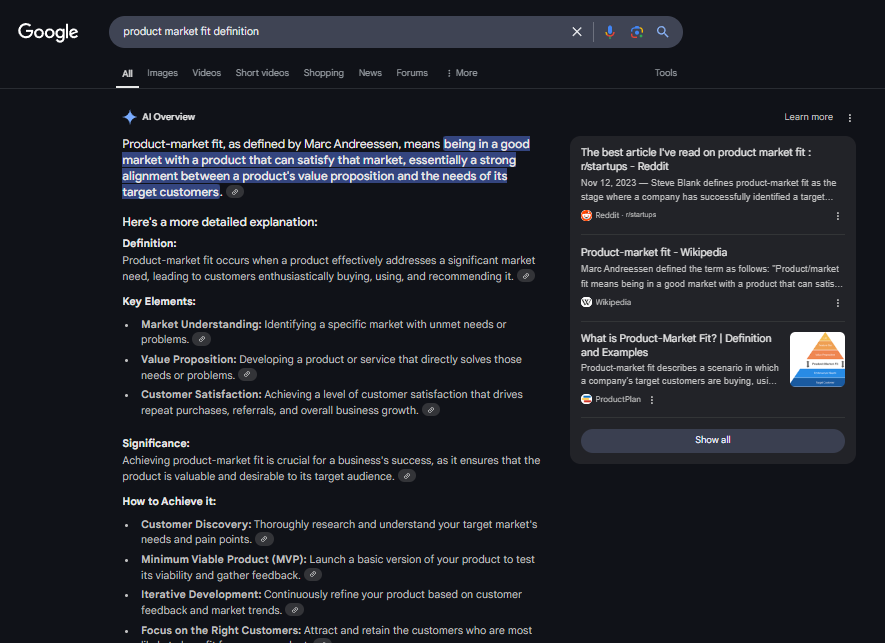Click link chip in Customer Discovery bullet
This screenshot has height=643, width=885.
[x=264, y=539]
